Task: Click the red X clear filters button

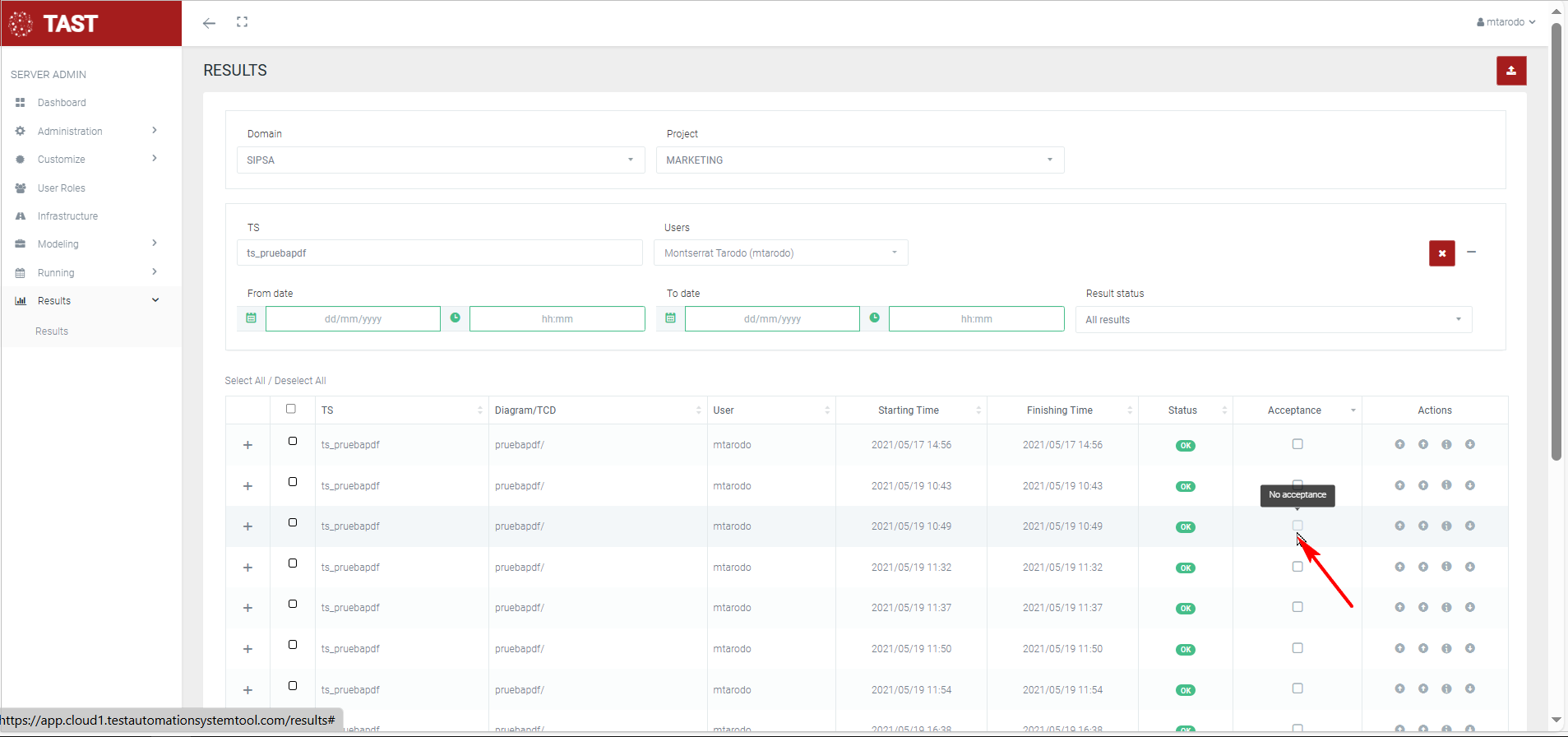Action: coord(1441,253)
